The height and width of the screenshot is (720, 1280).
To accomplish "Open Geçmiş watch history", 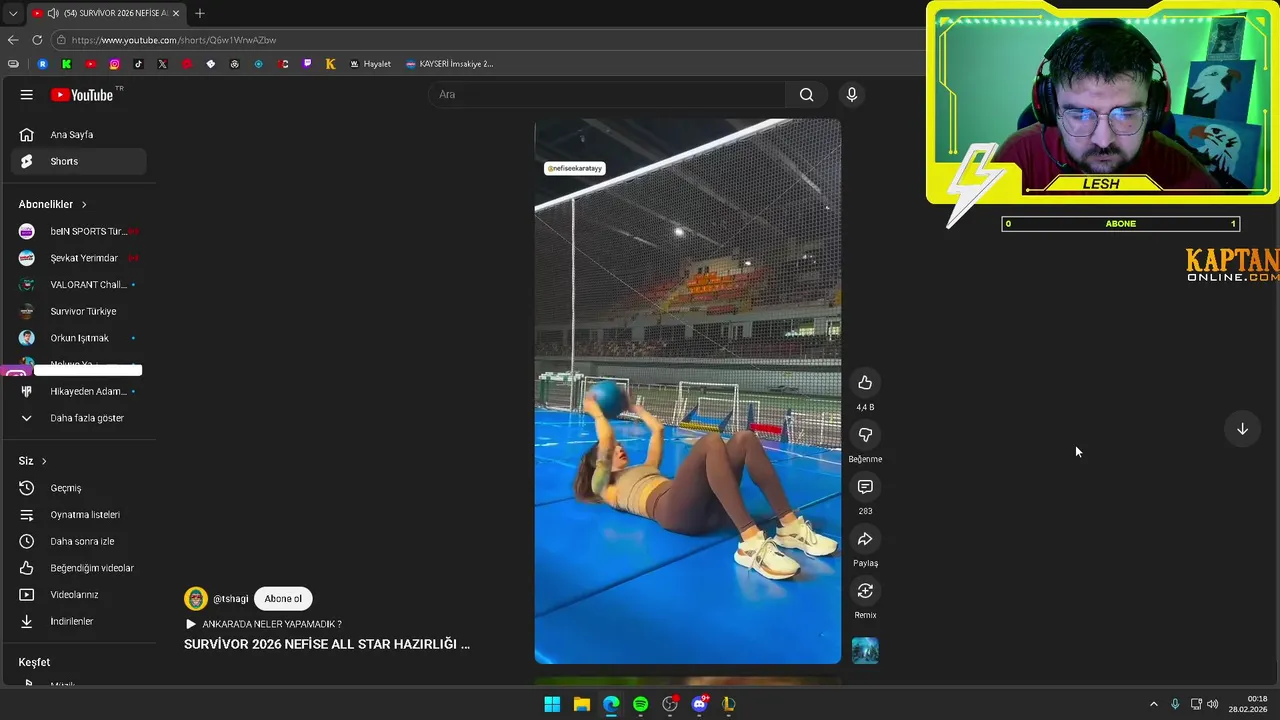I will 78,488.
